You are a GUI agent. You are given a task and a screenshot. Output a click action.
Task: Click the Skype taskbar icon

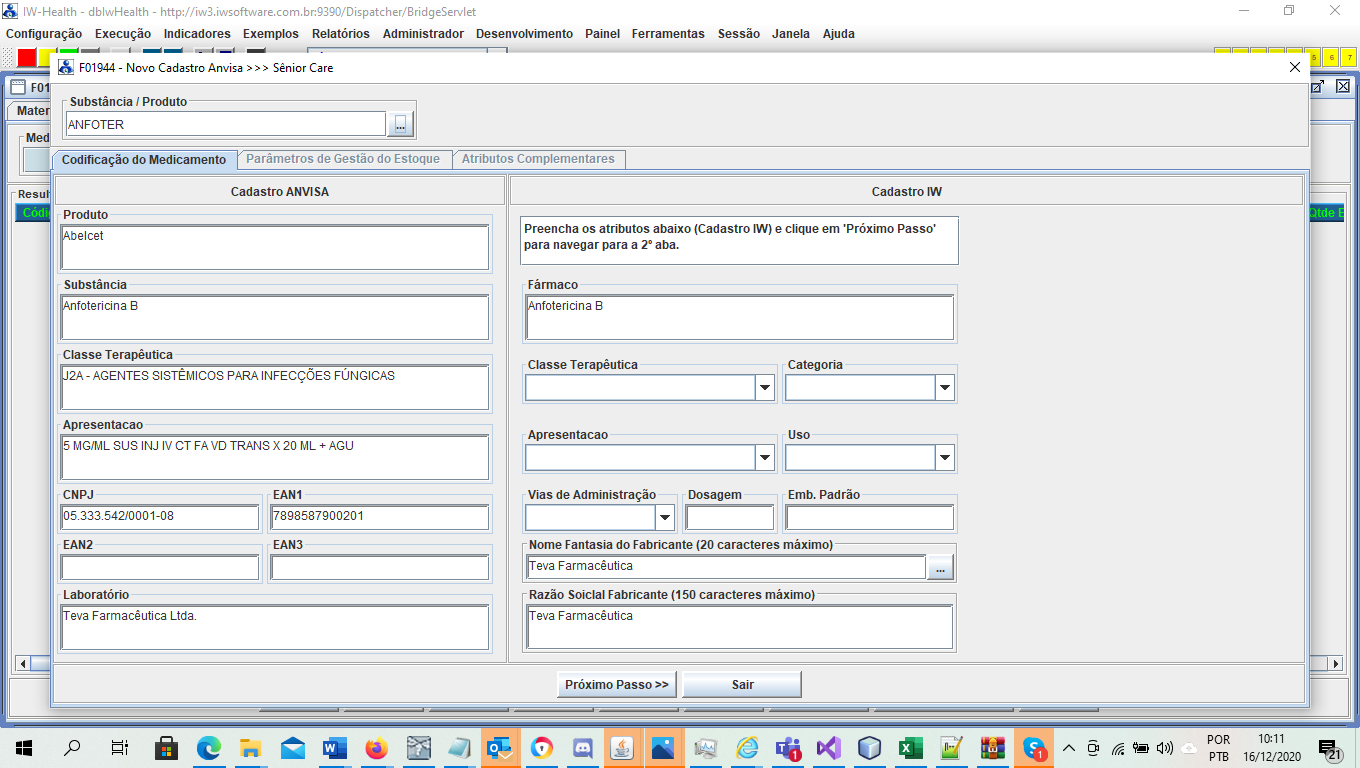pyautogui.click(x=1034, y=747)
